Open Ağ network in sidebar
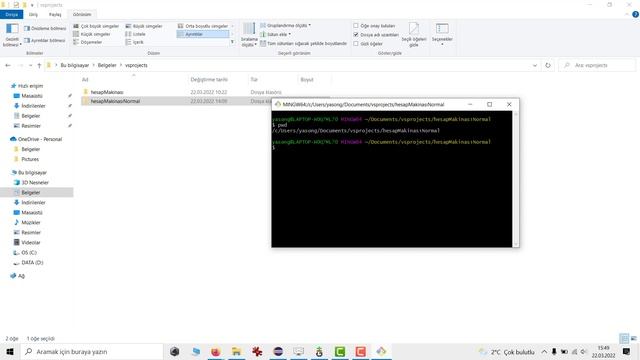Viewport: 640px width, 360px height. [21, 276]
